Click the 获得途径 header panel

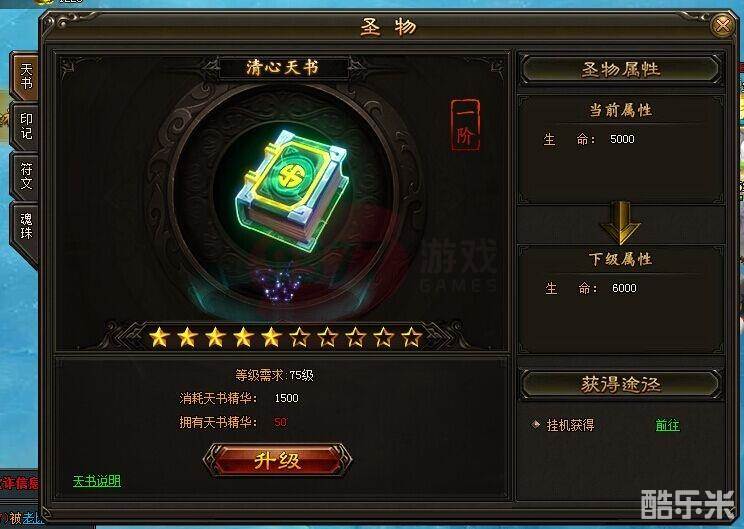621,384
